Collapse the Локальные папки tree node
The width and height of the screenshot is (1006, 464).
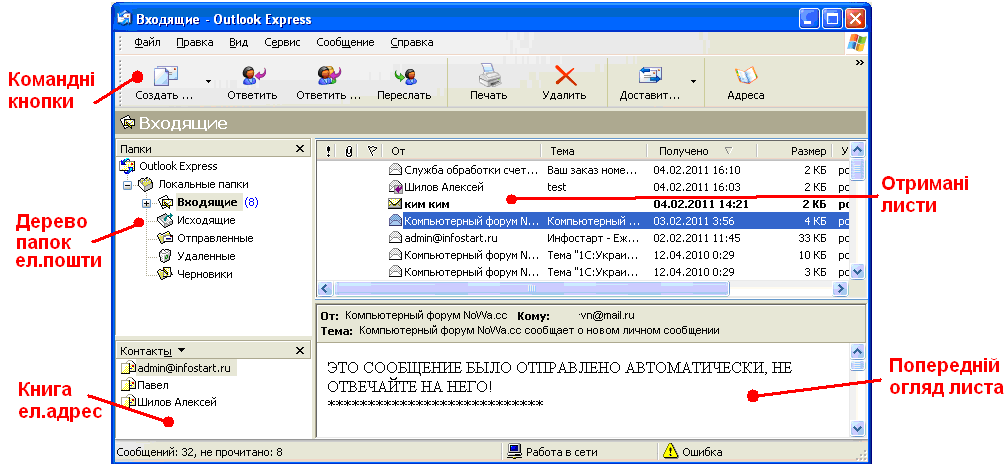pos(127,185)
